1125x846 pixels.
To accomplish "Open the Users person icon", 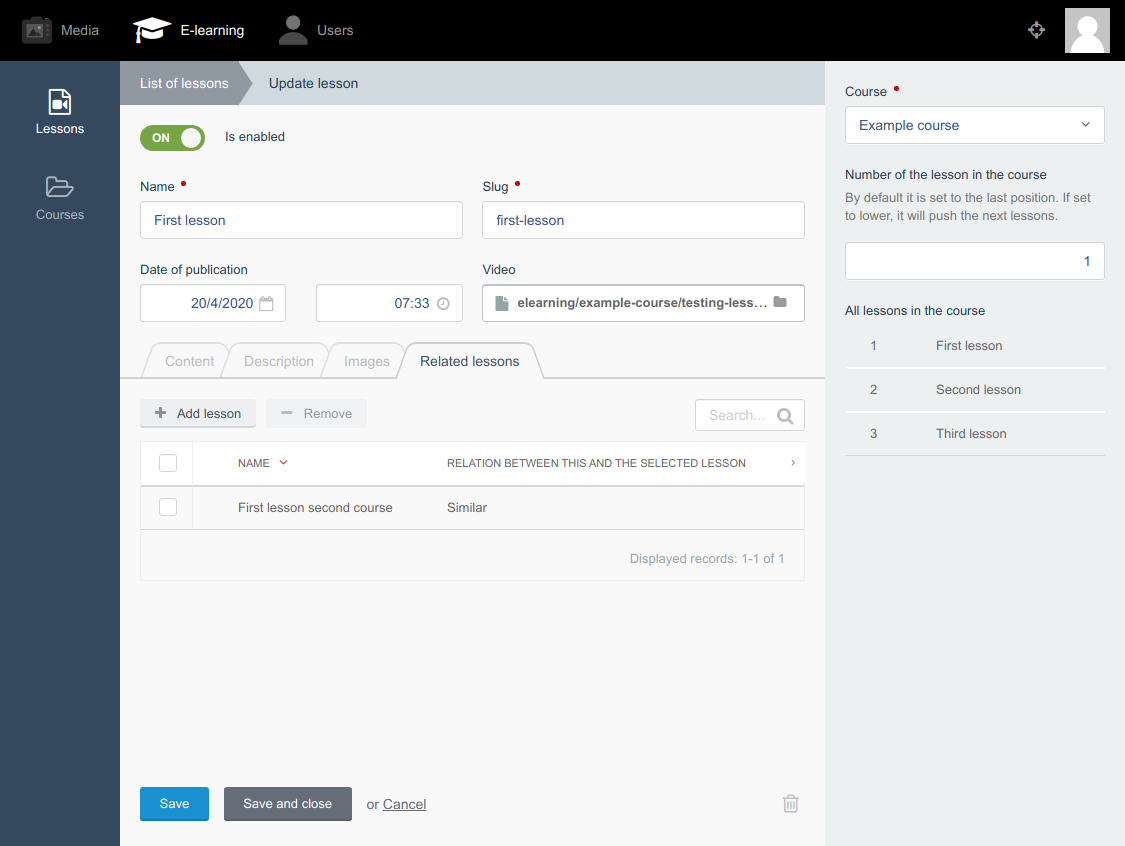I will point(293,30).
